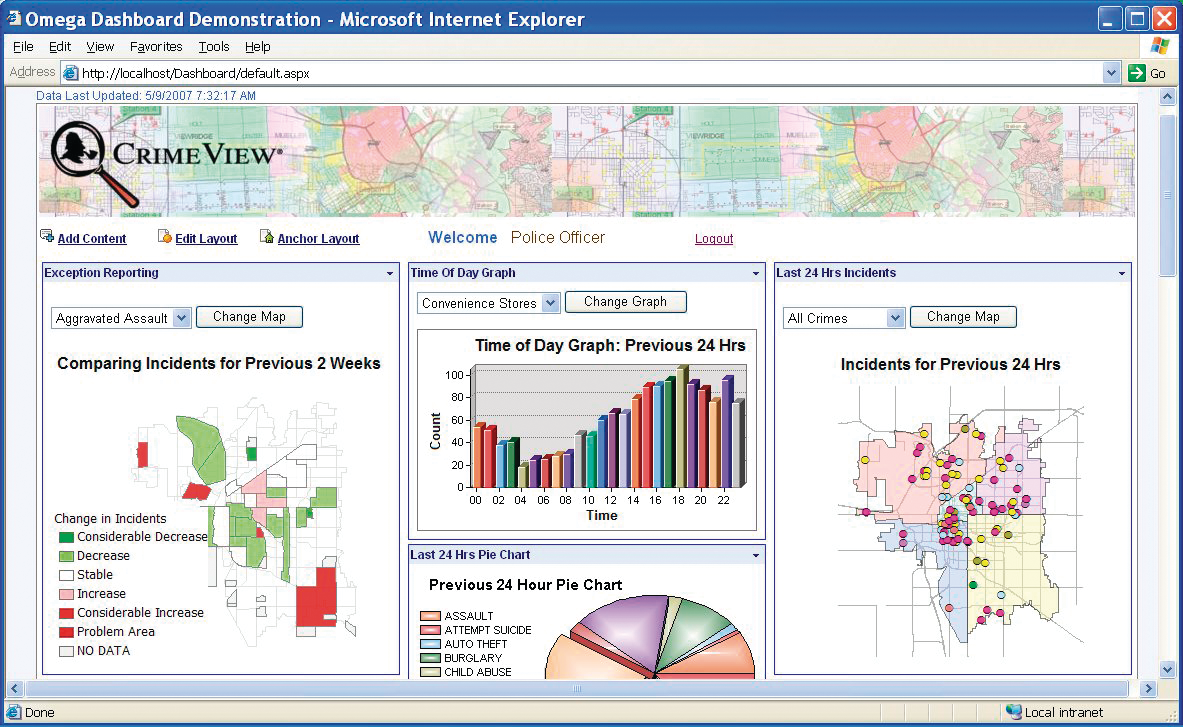Expand the Last 24 Hrs Pie Chart menu arrow

[x=756, y=555]
